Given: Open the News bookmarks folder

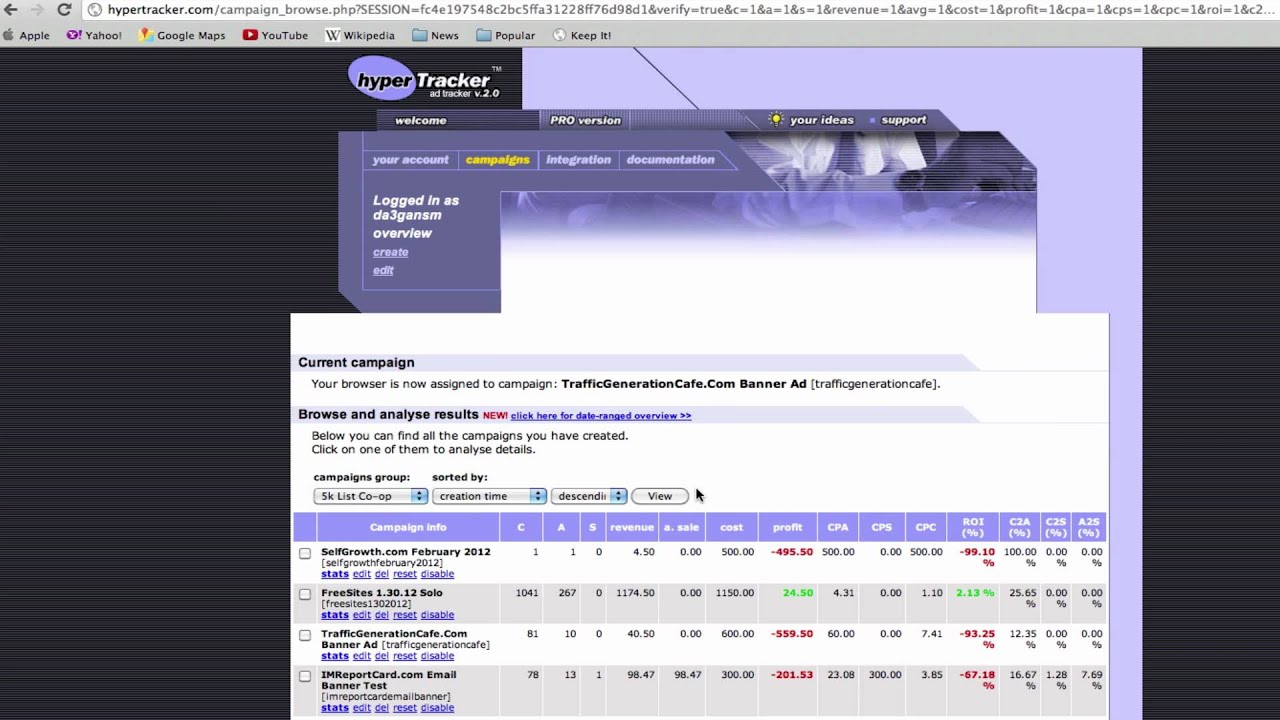Looking at the screenshot, I should coord(435,35).
